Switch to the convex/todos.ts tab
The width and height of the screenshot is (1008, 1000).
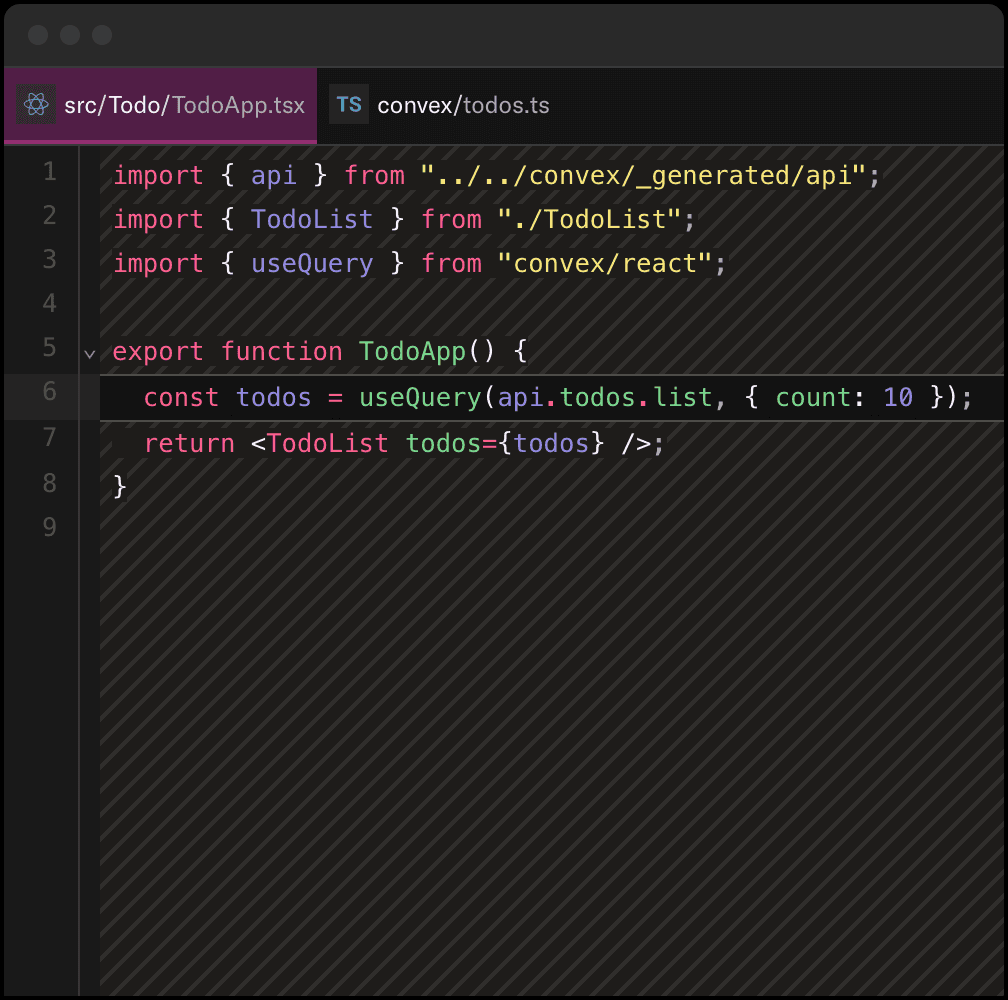(x=461, y=104)
